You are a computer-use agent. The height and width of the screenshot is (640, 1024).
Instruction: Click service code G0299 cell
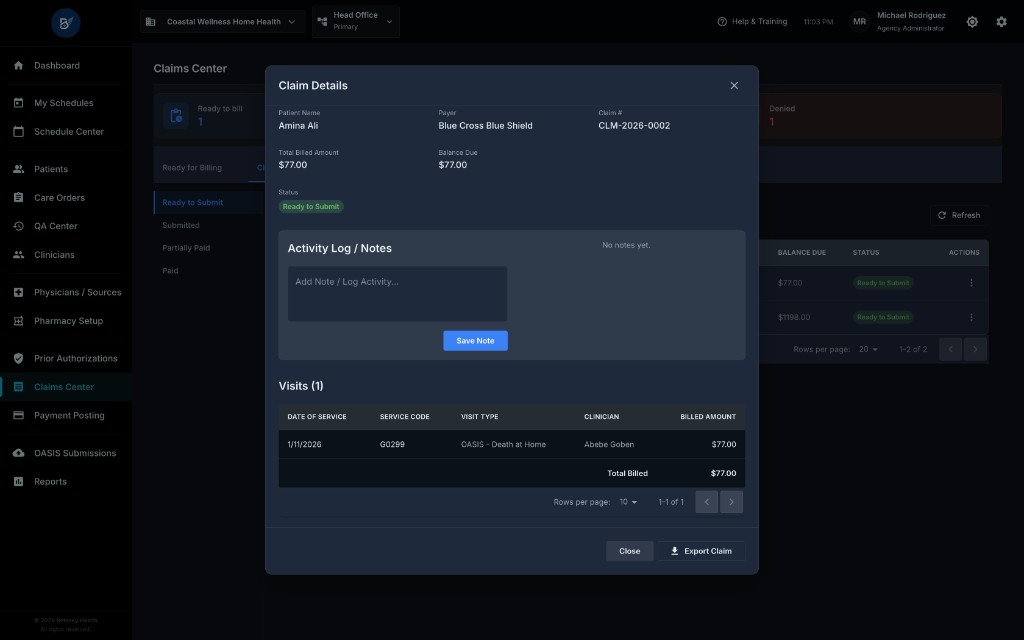point(392,445)
